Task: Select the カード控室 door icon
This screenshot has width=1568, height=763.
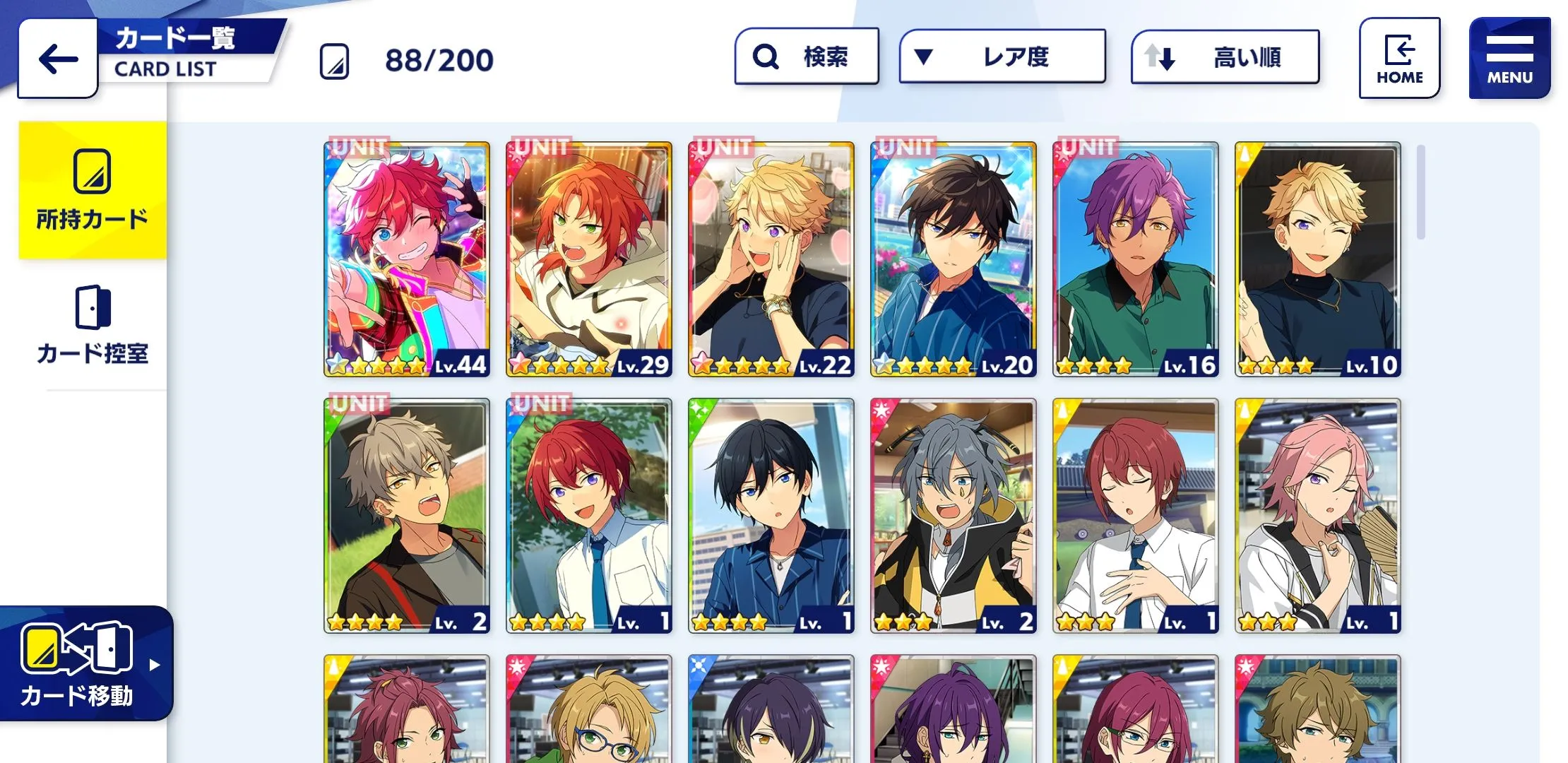Action: [93, 307]
